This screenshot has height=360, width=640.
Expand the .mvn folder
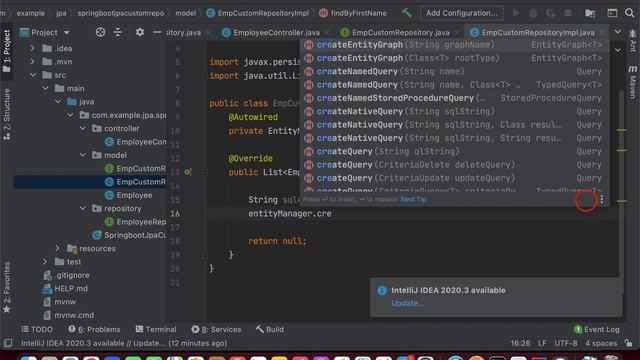(32, 62)
